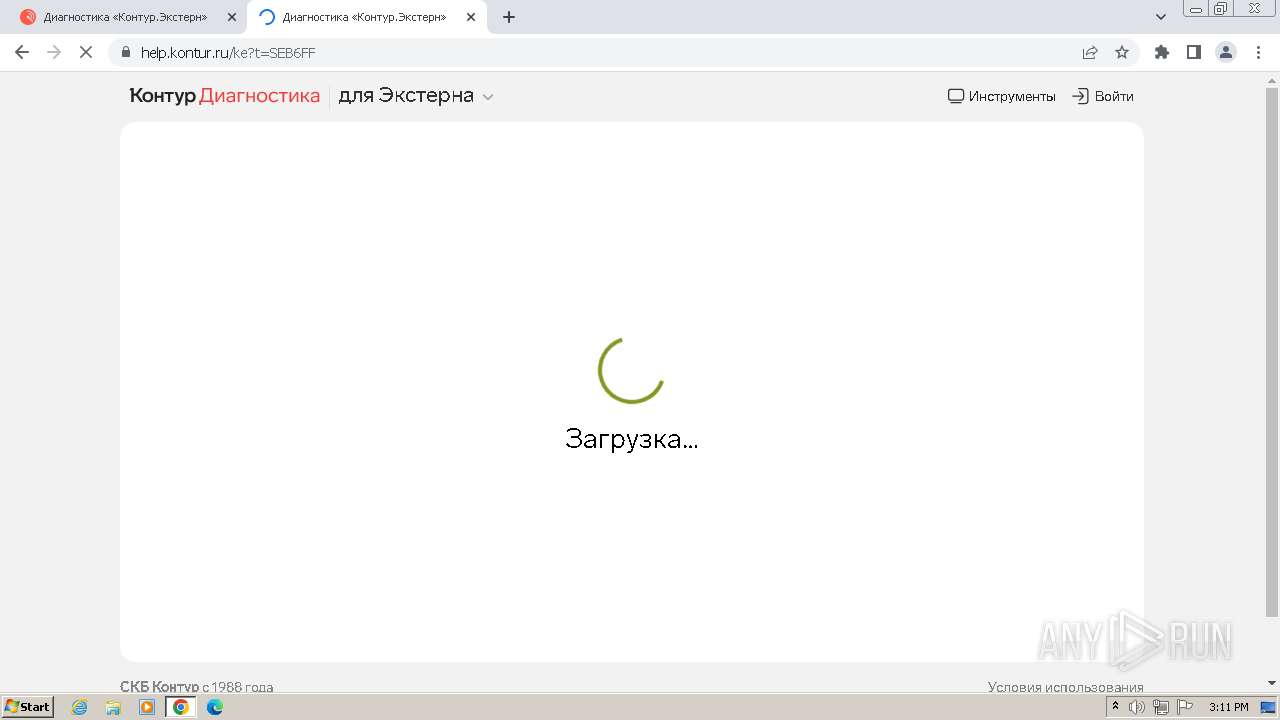This screenshot has width=1280, height=720.
Task: Open a new browser tab
Action: (x=509, y=17)
